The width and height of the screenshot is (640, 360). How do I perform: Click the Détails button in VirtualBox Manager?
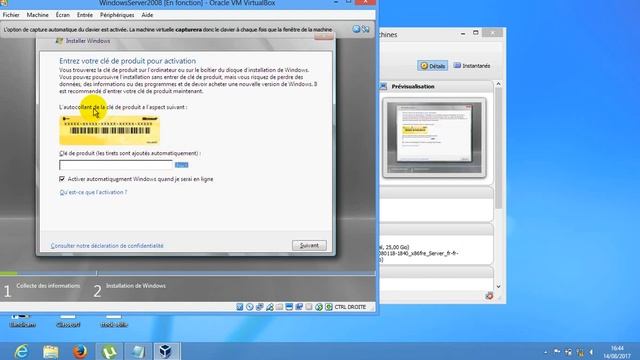click(432, 66)
